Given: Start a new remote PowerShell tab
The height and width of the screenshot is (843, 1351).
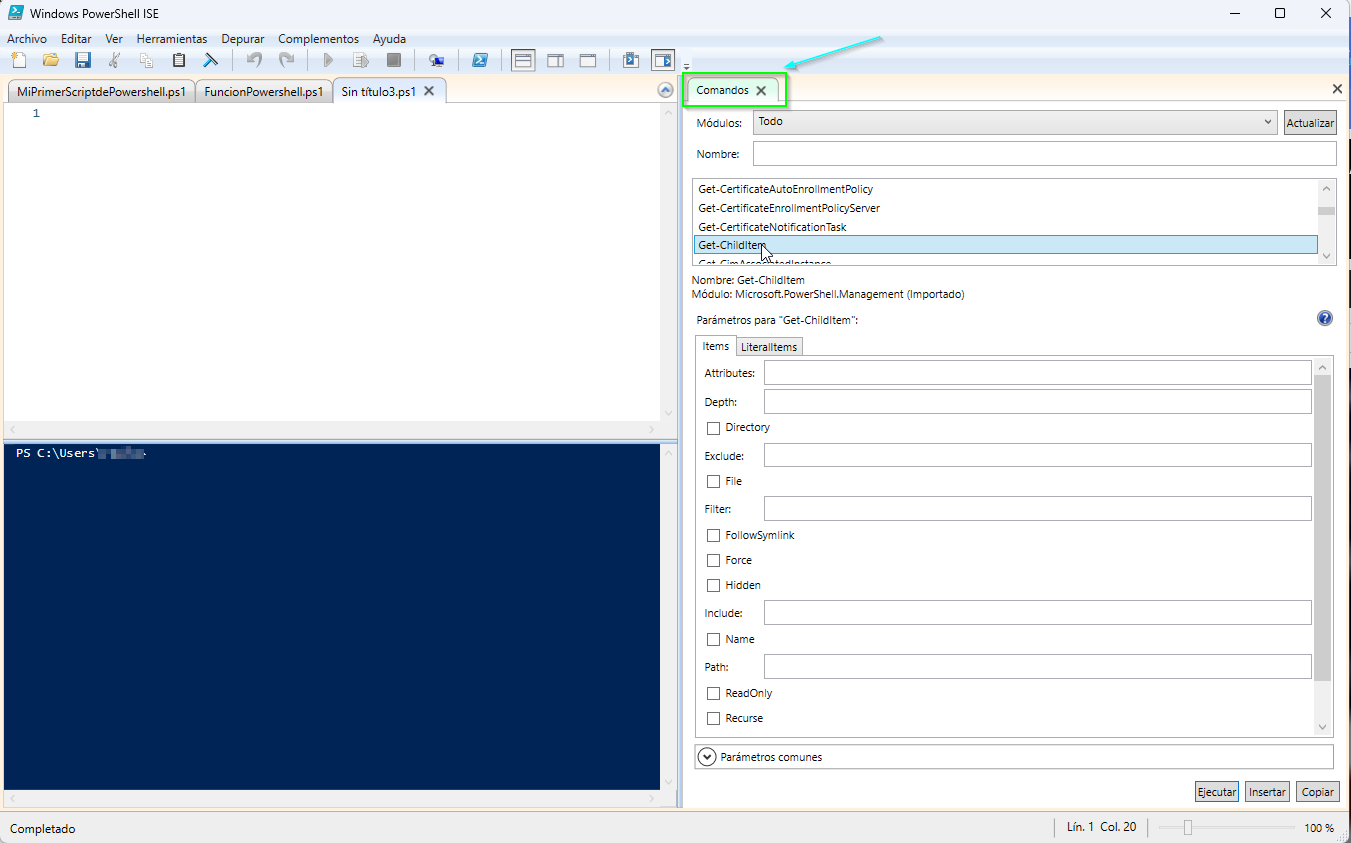Looking at the screenshot, I should pos(436,61).
